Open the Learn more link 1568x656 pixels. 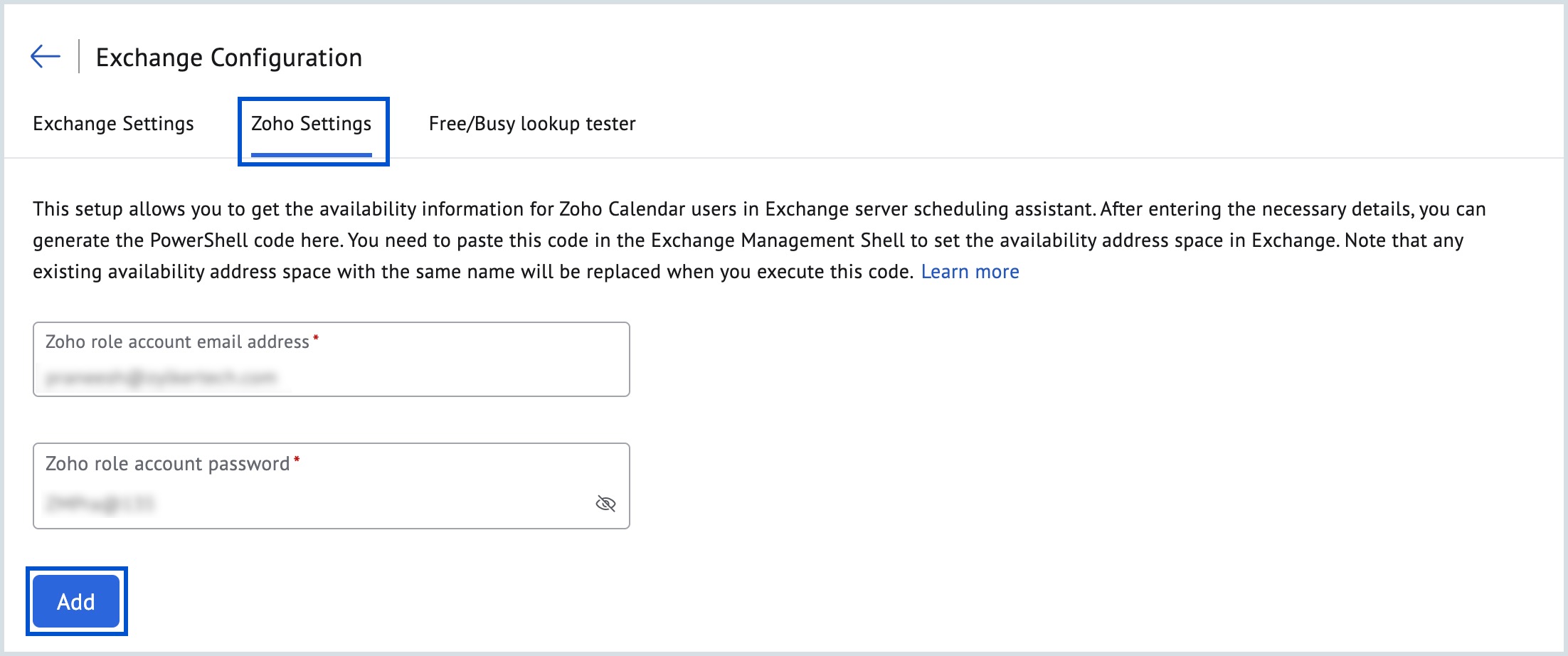coord(970,271)
